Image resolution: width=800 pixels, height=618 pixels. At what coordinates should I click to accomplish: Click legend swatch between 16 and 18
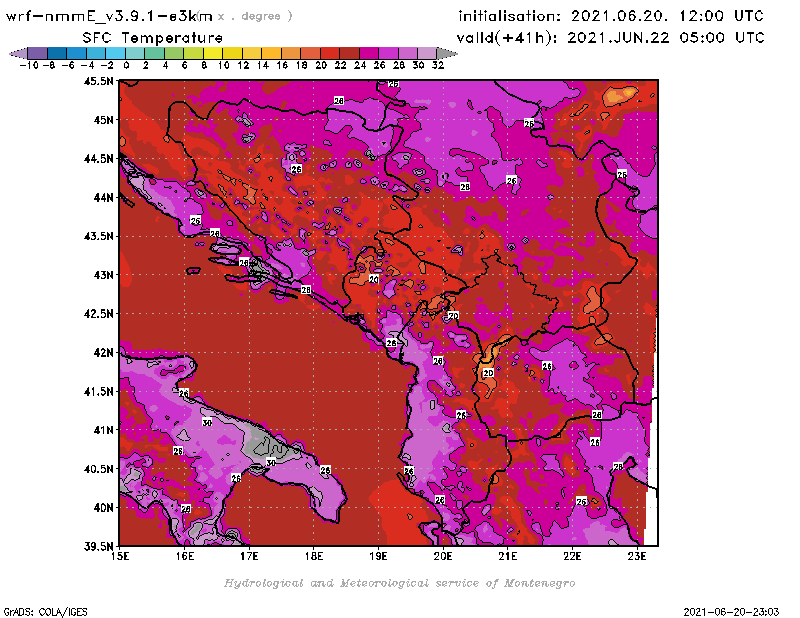pyautogui.click(x=291, y=53)
